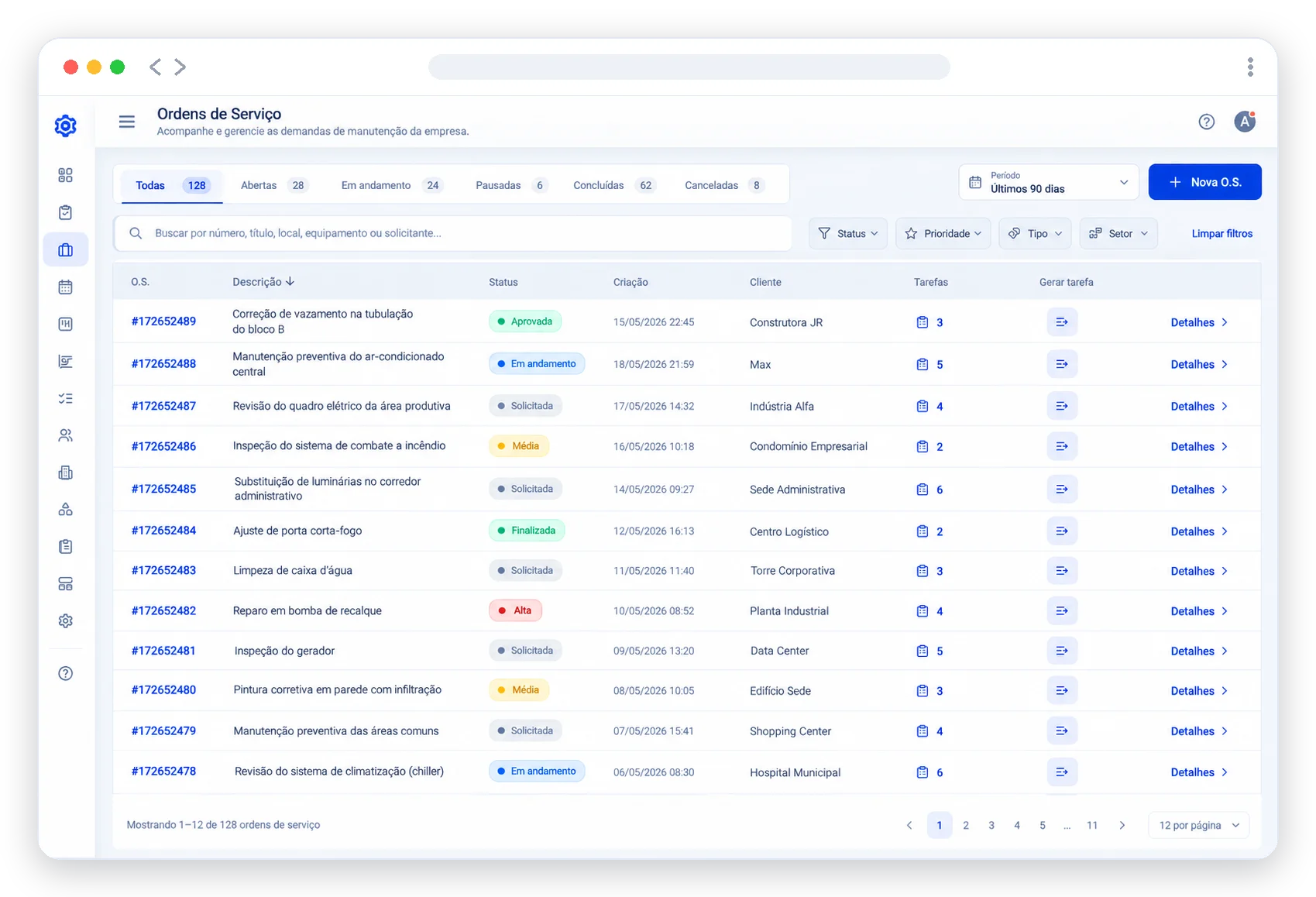The image size is (1316, 897).
Task: Select the Todas tab
Action: coord(172,186)
